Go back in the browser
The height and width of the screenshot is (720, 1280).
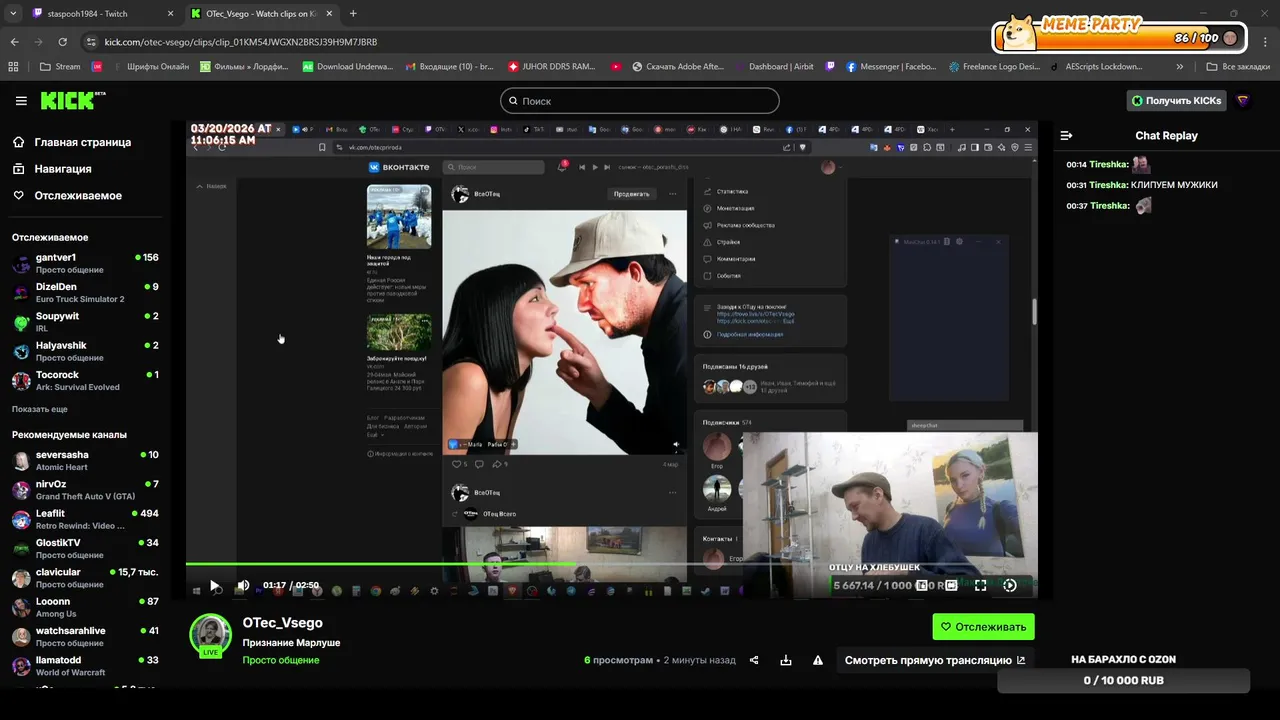(x=14, y=42)
